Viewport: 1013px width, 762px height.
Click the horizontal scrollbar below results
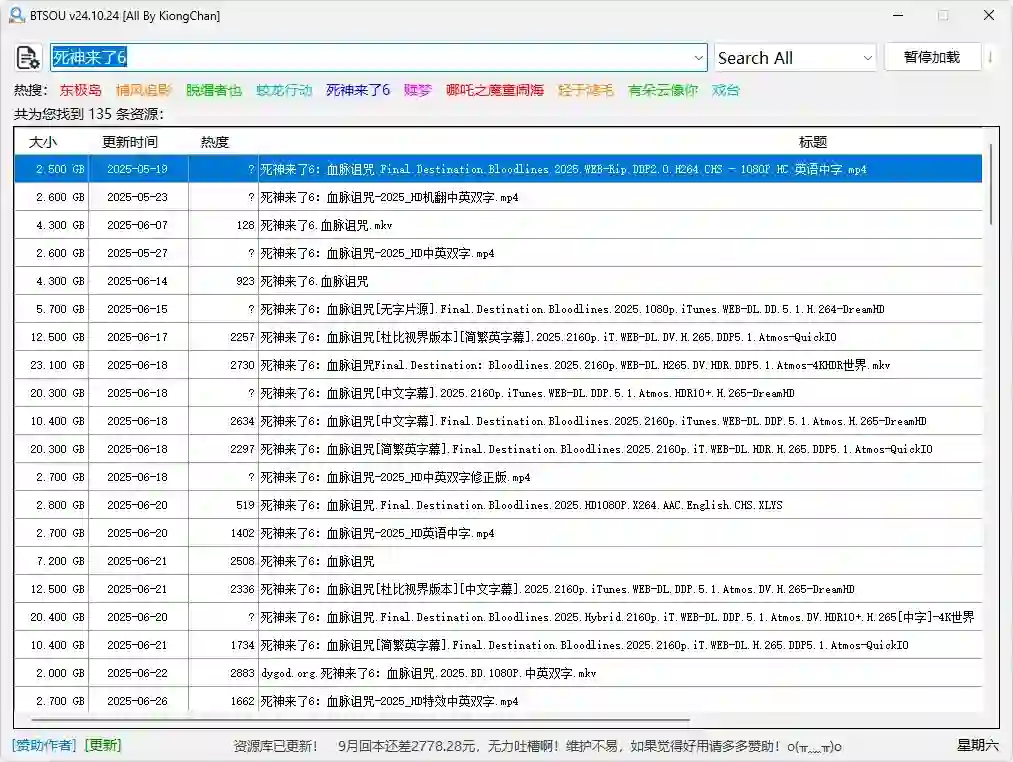360,719
